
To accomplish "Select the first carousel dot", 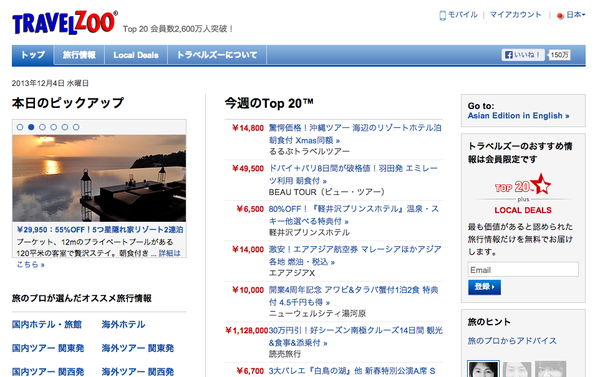I will coord(20,127).
